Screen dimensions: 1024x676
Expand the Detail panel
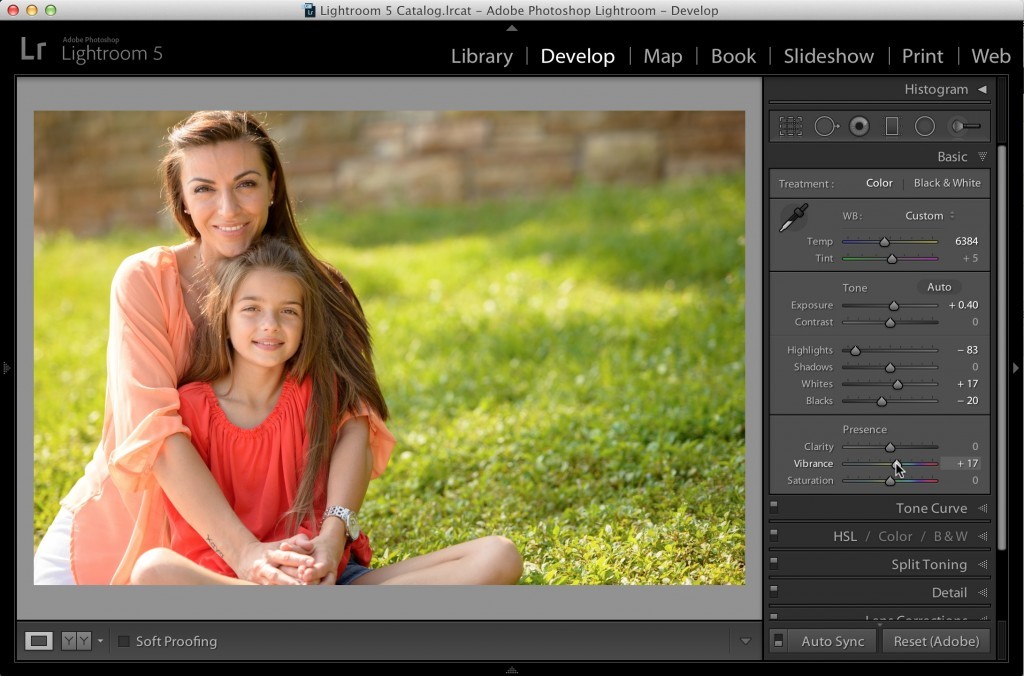point(982,592)
